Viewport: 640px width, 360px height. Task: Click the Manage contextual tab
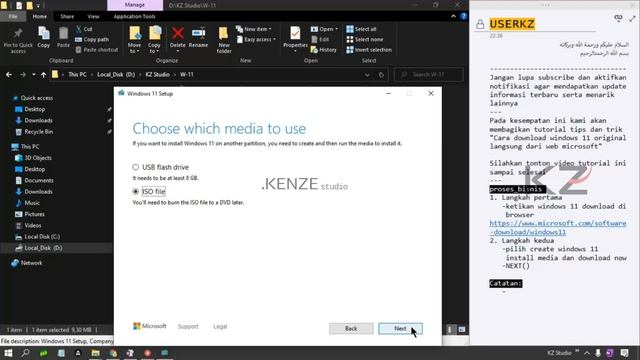pyautogui.click(x=135, y=5)
